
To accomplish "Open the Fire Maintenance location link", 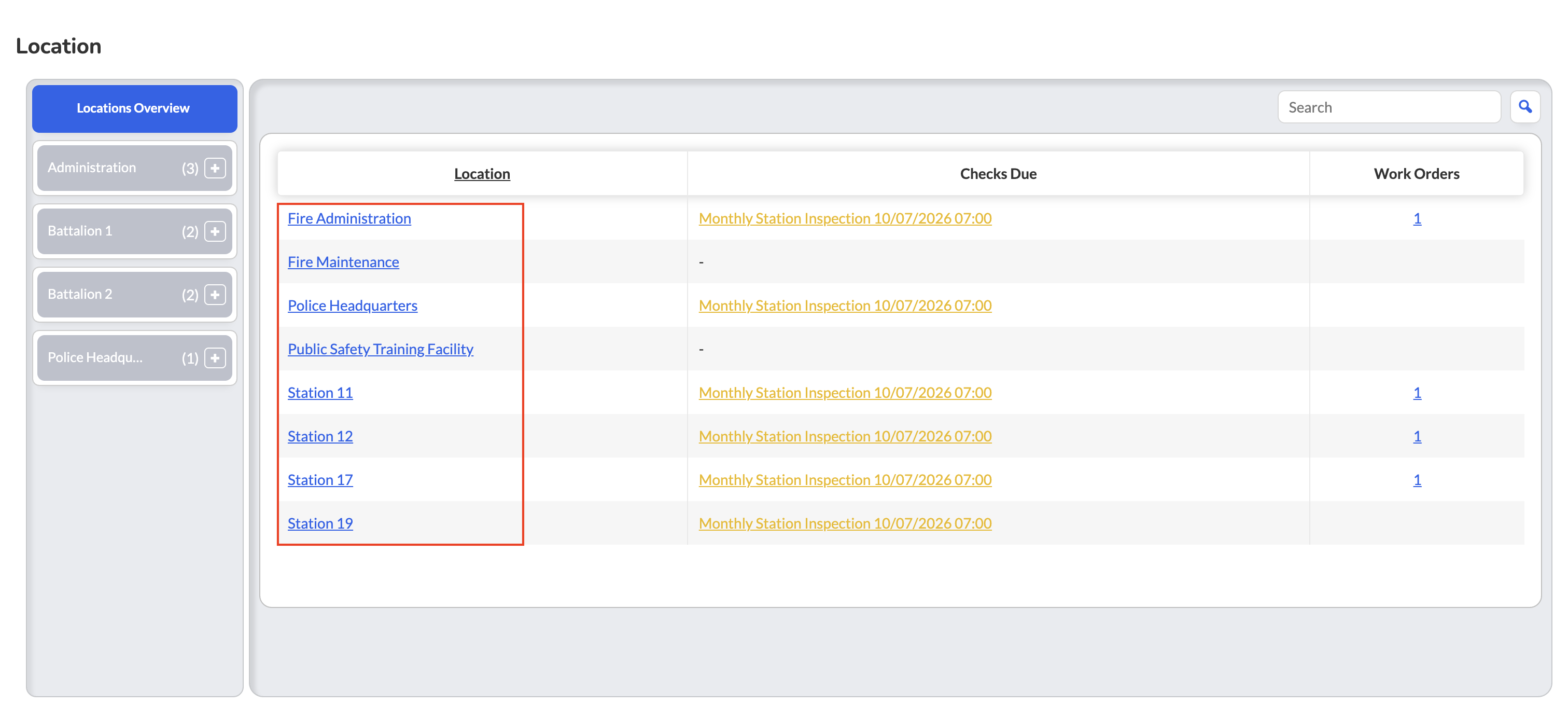I will click(343, 262).
